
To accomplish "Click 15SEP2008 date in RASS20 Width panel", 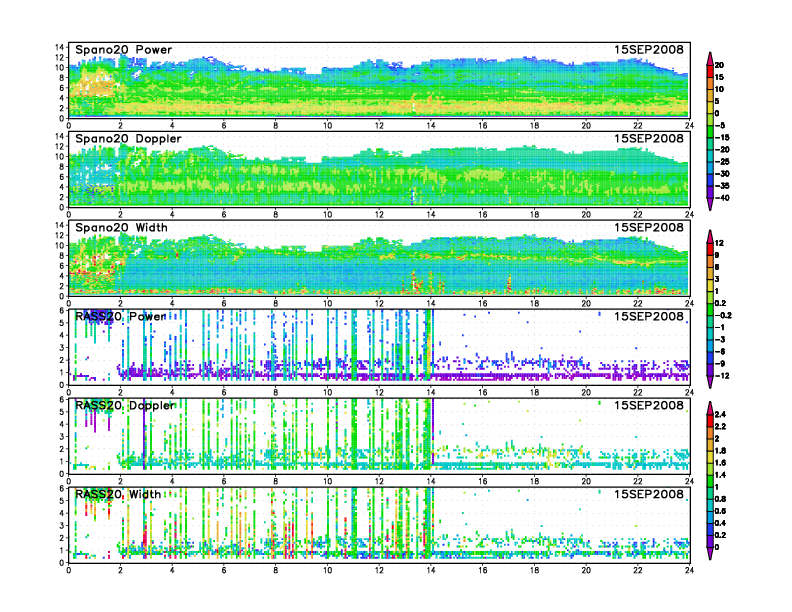I will (649, 494).
